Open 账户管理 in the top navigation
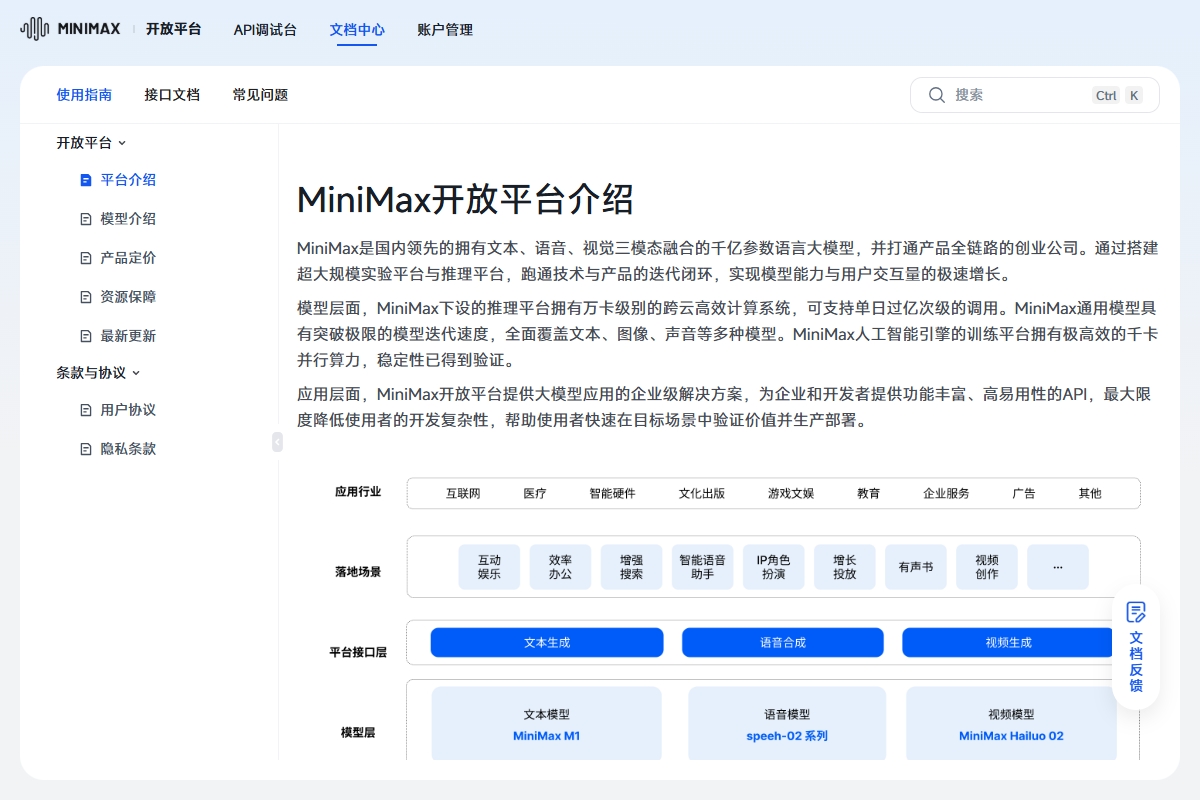This screenshot has width=1200, height=800. coord(444,30)
